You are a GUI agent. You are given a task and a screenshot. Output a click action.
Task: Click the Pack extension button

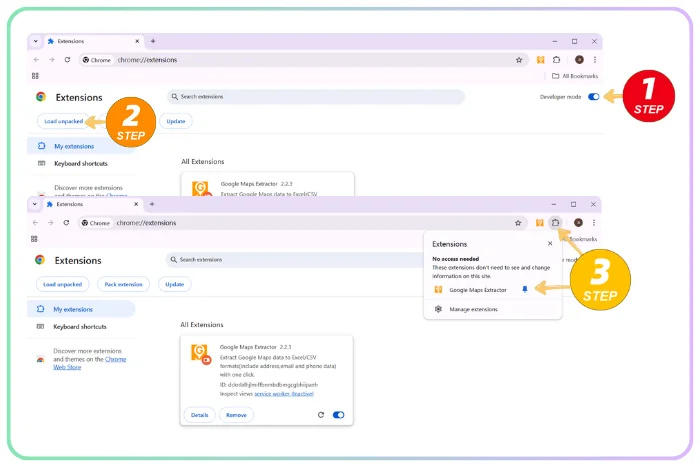123,284
